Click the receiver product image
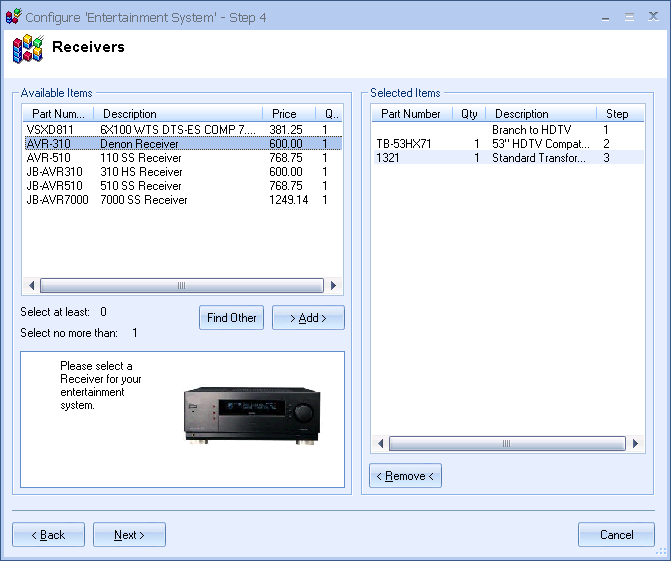The image size is (671, 561). click(250, 413)
